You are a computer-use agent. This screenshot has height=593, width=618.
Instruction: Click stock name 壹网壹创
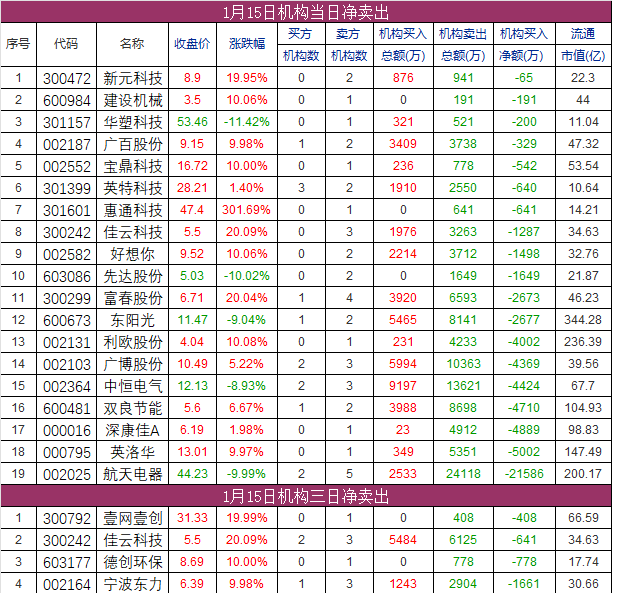133,519
